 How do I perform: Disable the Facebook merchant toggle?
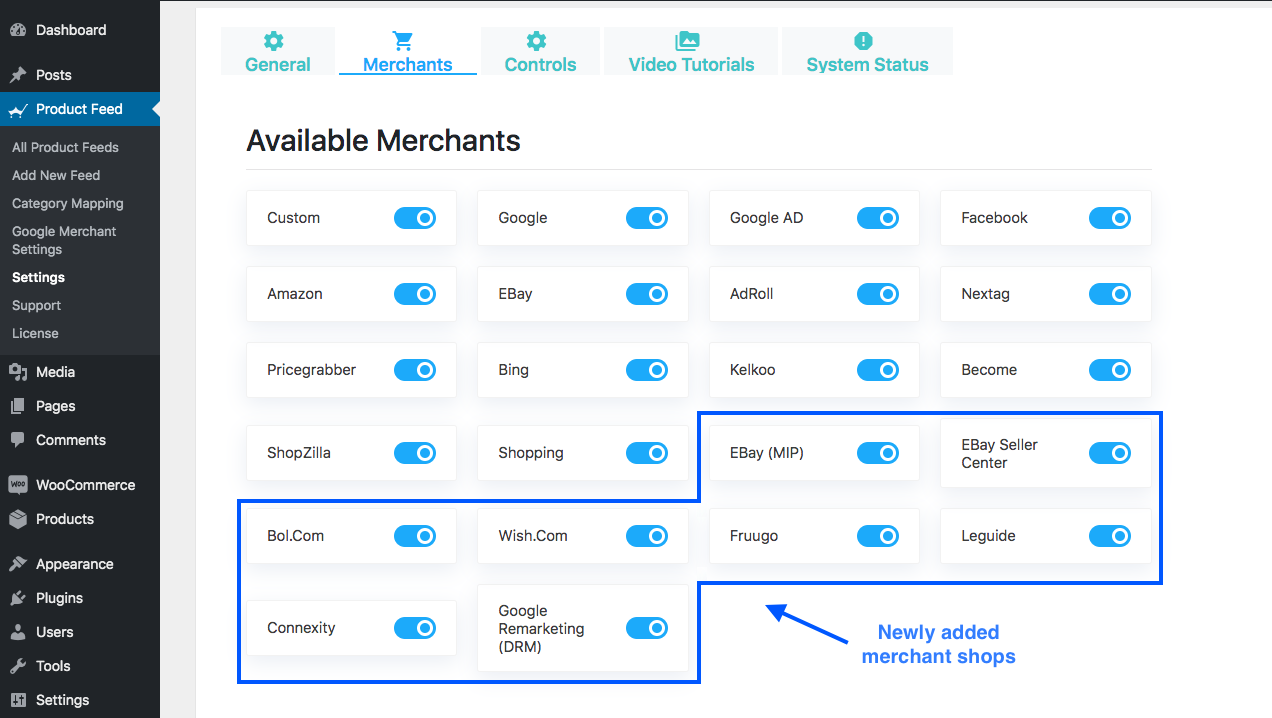tap(1110, 218)
